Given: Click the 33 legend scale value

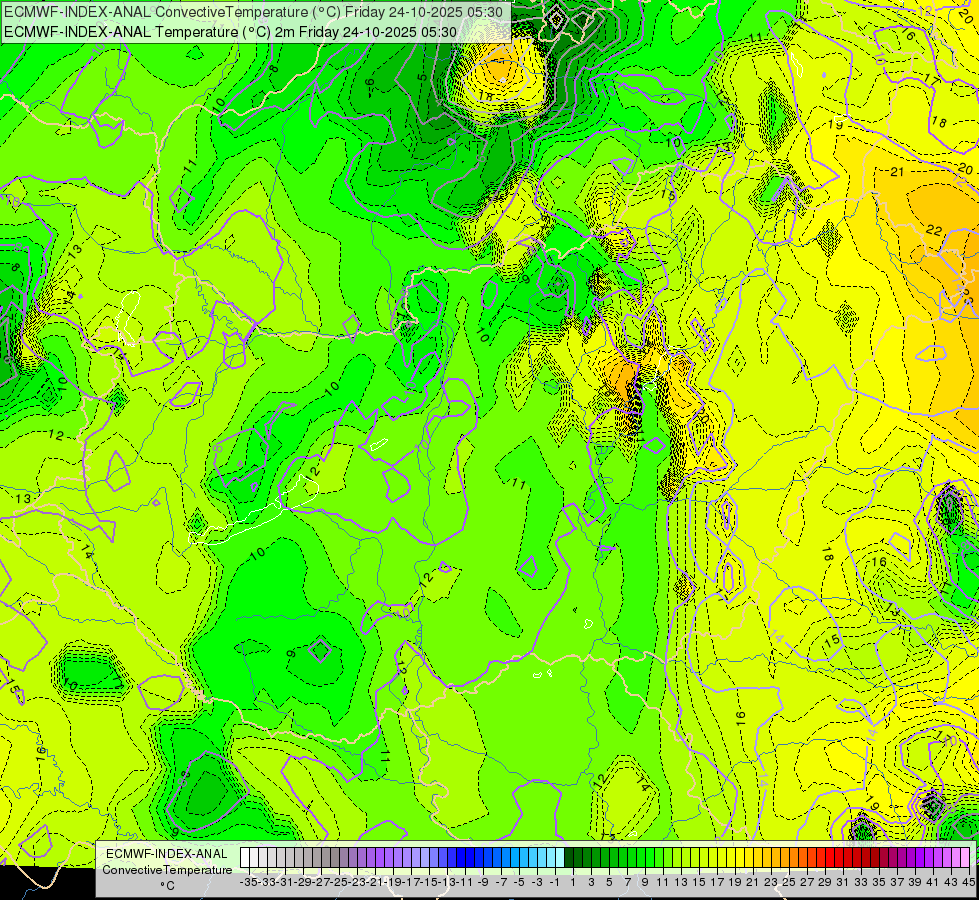Looking at the screenshot, I should 861,882.
